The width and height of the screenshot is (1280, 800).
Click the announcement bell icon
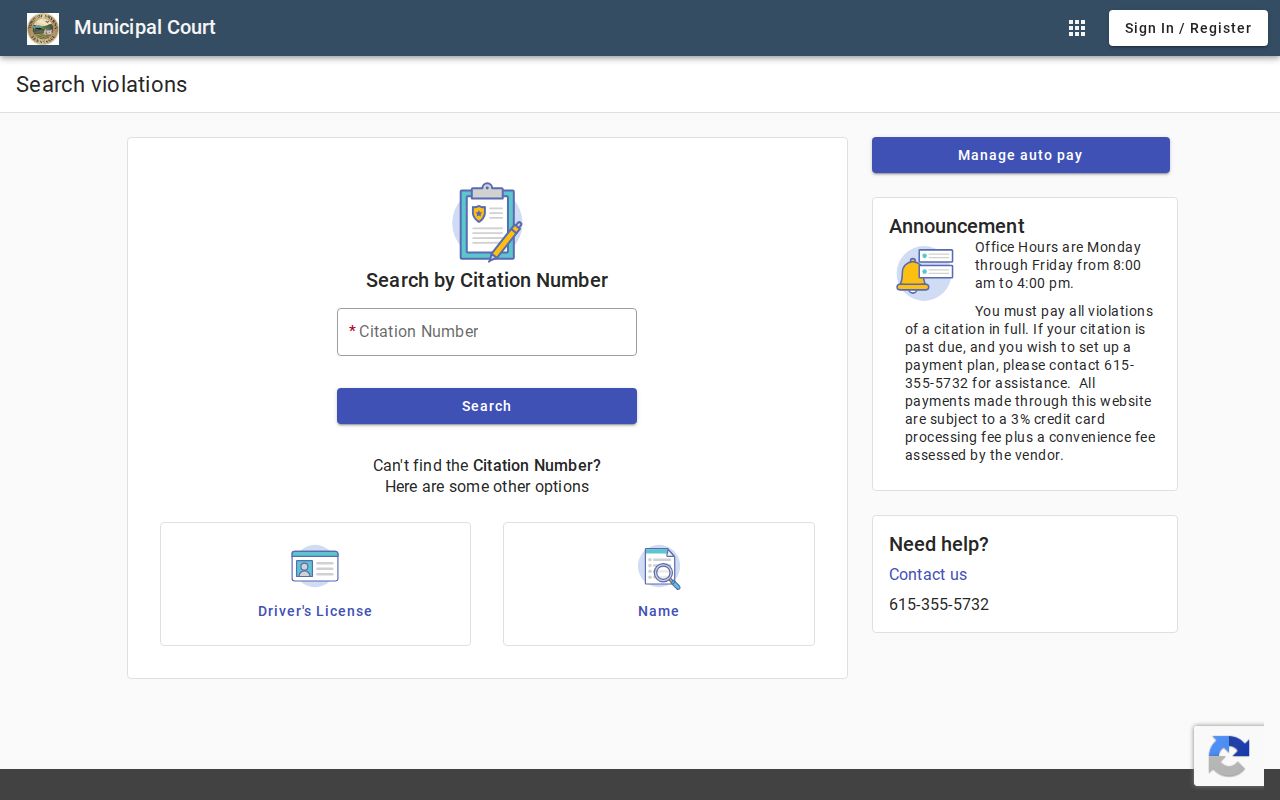(x=925, y=273)
